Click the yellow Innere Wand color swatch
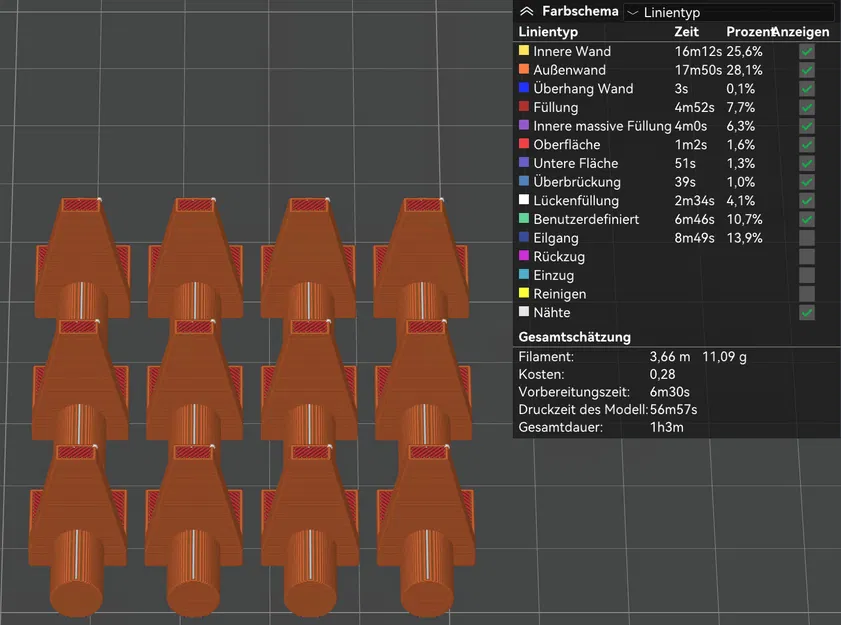The height and width of the screenshot is (625, 841). click(x=524, y=50)
